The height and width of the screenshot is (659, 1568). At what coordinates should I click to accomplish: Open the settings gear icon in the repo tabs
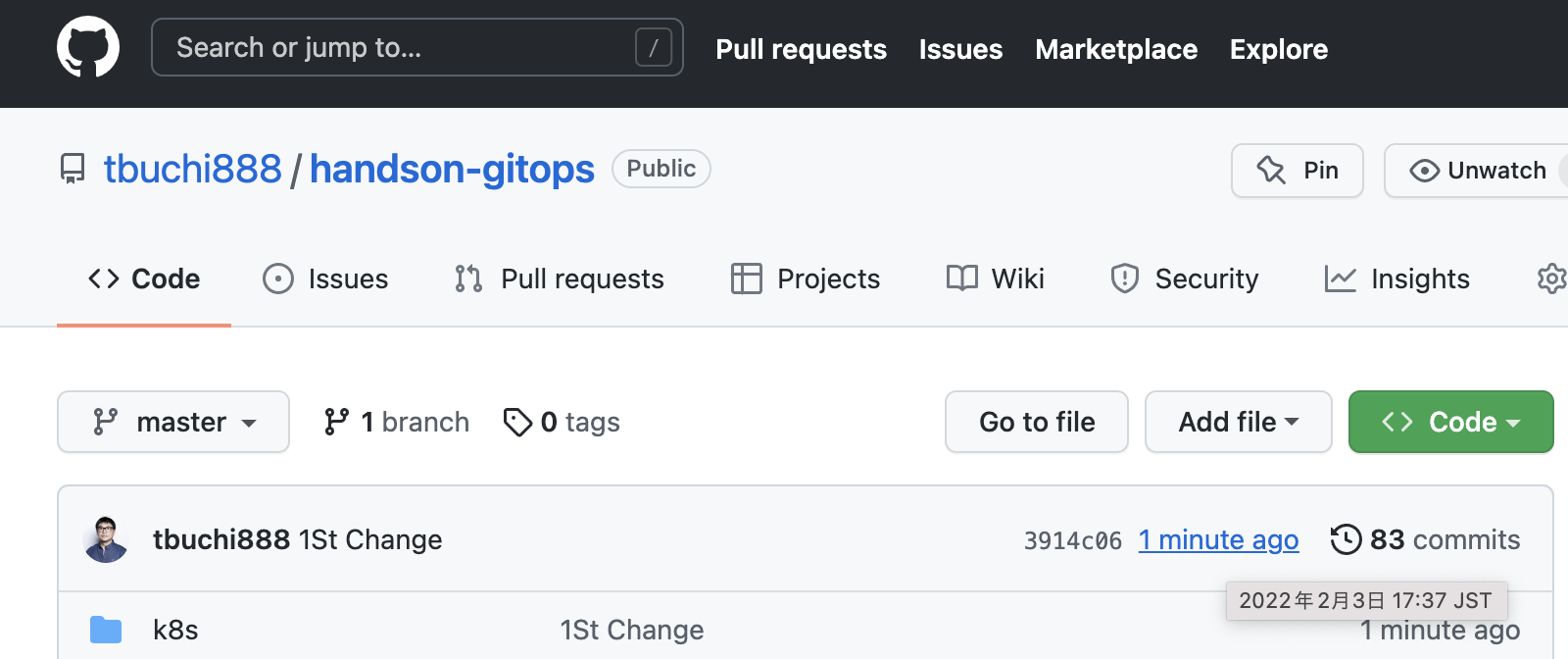1552,279
